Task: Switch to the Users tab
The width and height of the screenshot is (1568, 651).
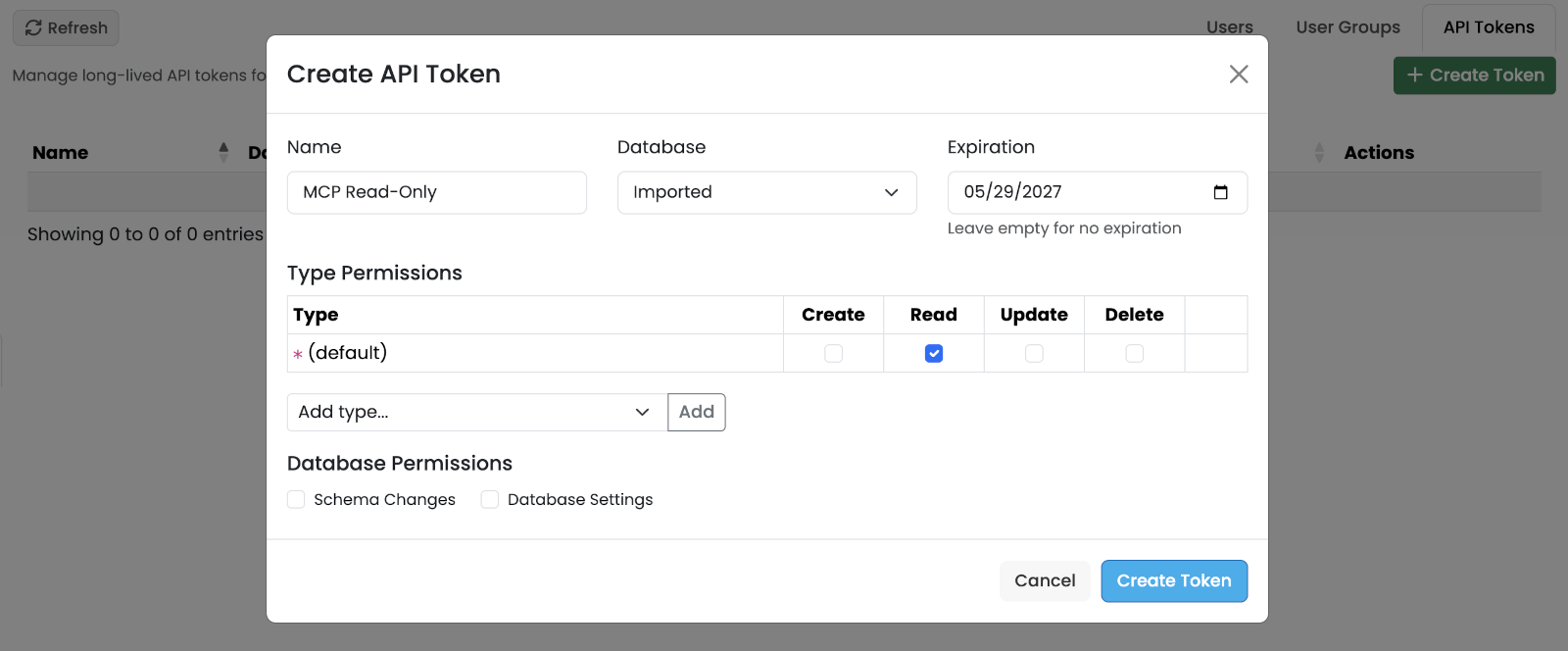Action: (x=1230, y=27)
